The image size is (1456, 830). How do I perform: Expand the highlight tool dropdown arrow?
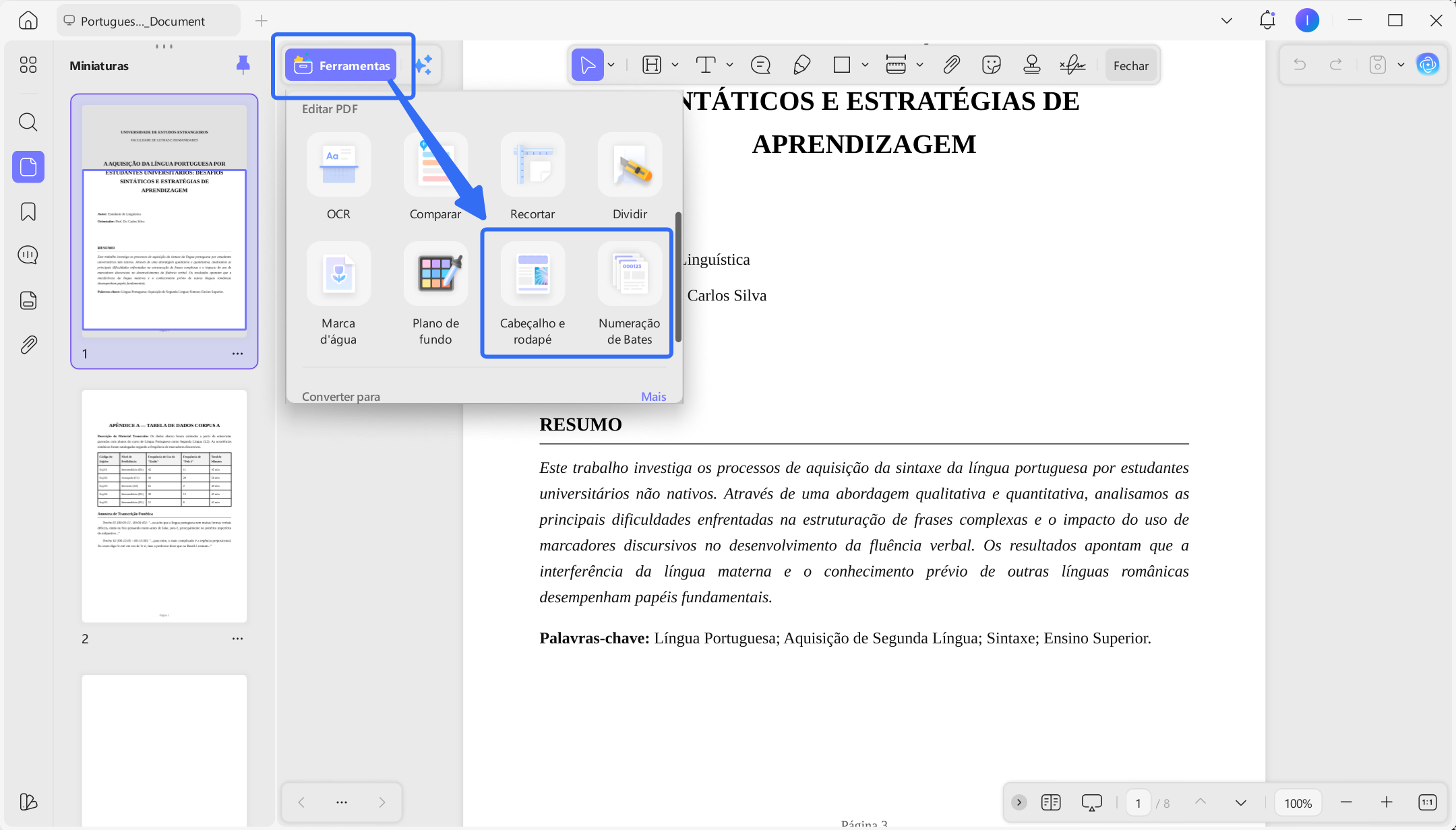pyautogui.click(x=675, y=65)
